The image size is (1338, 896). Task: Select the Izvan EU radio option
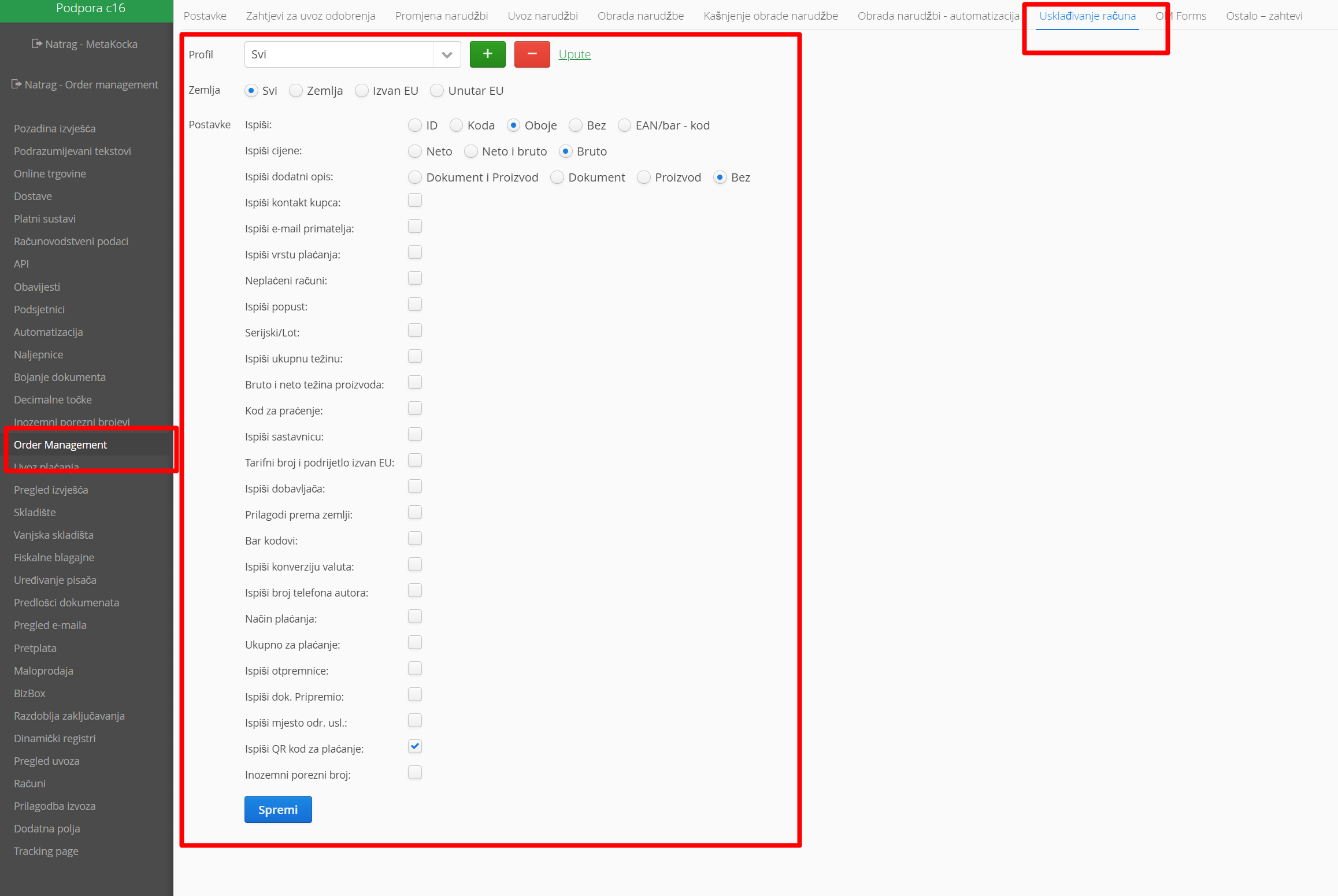click(x=362, y=91)
